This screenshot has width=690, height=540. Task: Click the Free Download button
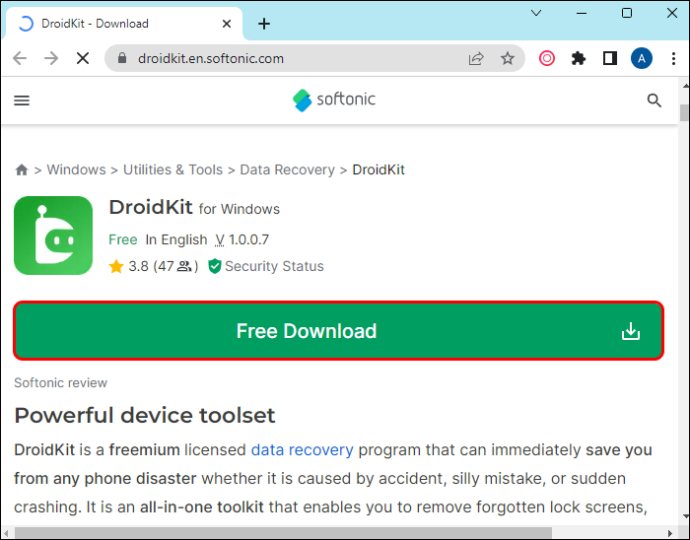338,331
